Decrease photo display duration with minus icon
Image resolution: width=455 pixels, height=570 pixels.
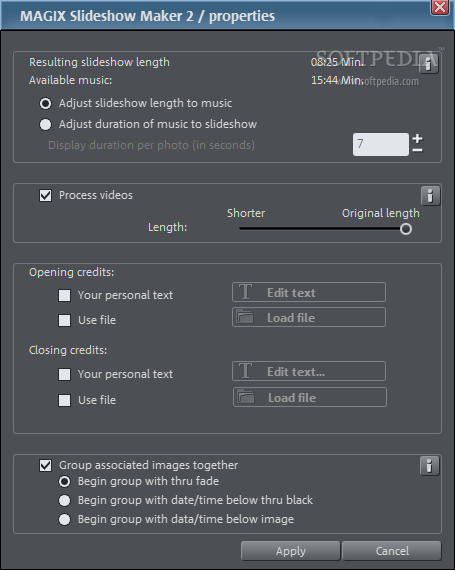tap(418, 150)
